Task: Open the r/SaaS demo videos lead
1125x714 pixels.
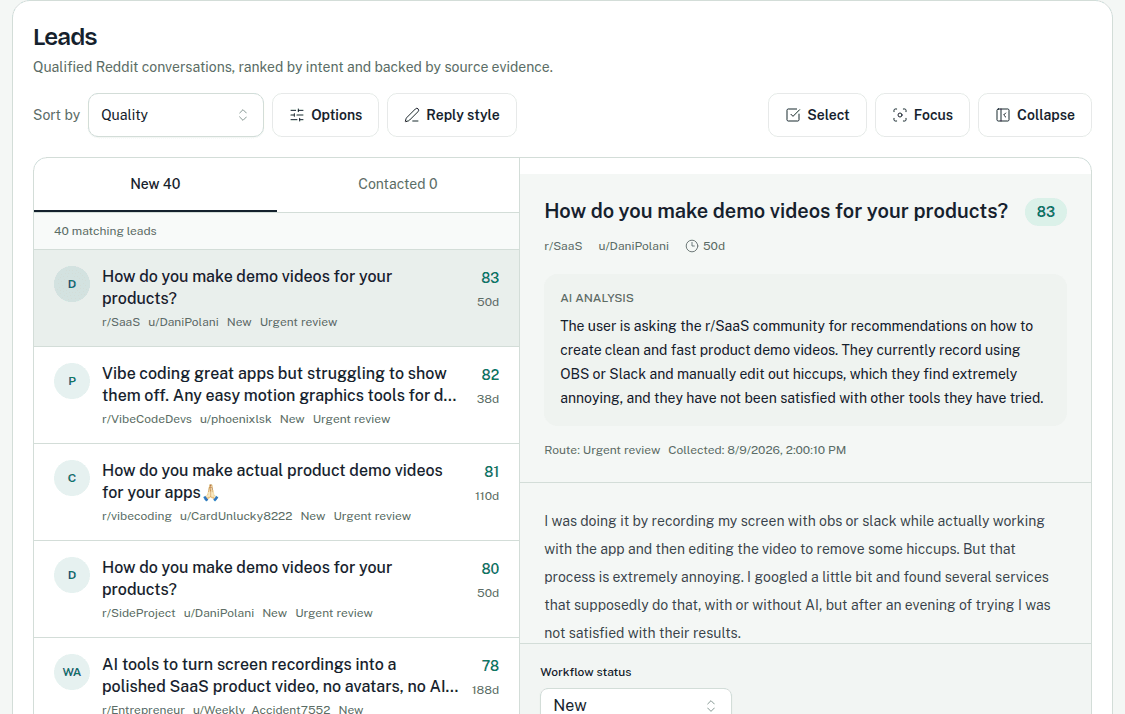Action: pyautogui.click(x=276, y=299)
